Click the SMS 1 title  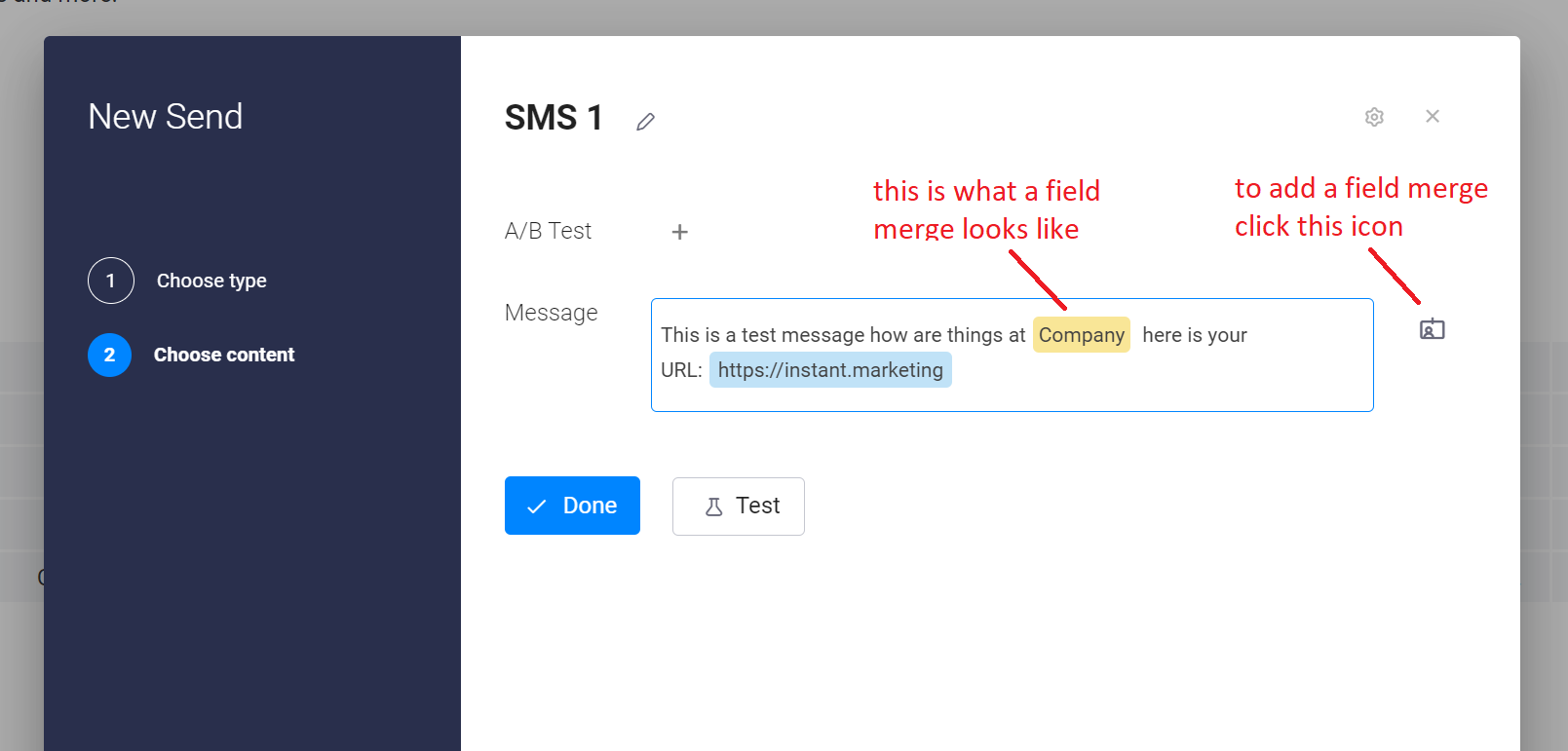[x=554, y=118]
